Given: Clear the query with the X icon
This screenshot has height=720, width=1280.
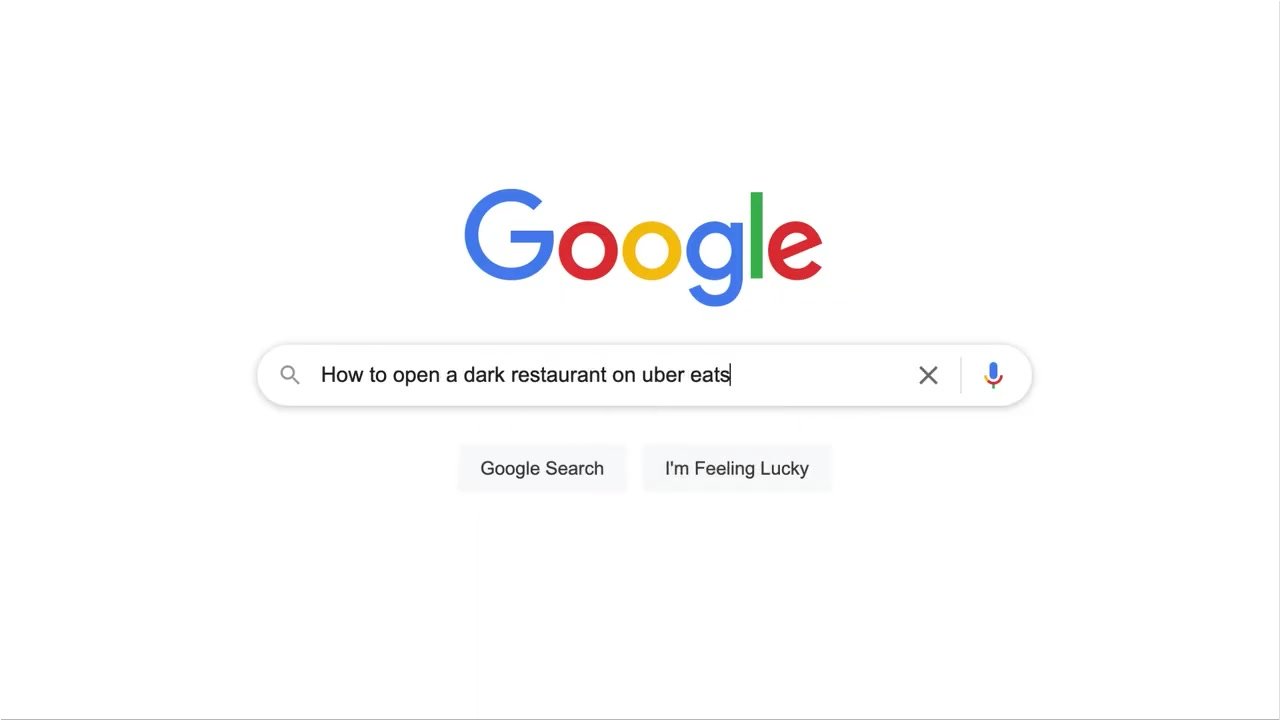Looking at the screenshot, I should 928,375.
